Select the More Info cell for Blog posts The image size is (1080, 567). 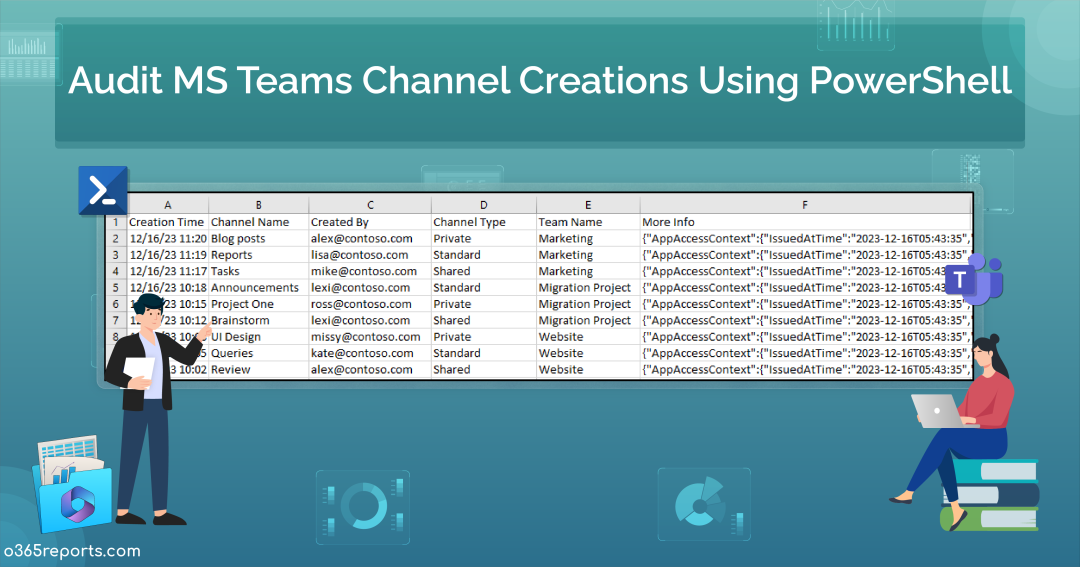pos(805,238)
